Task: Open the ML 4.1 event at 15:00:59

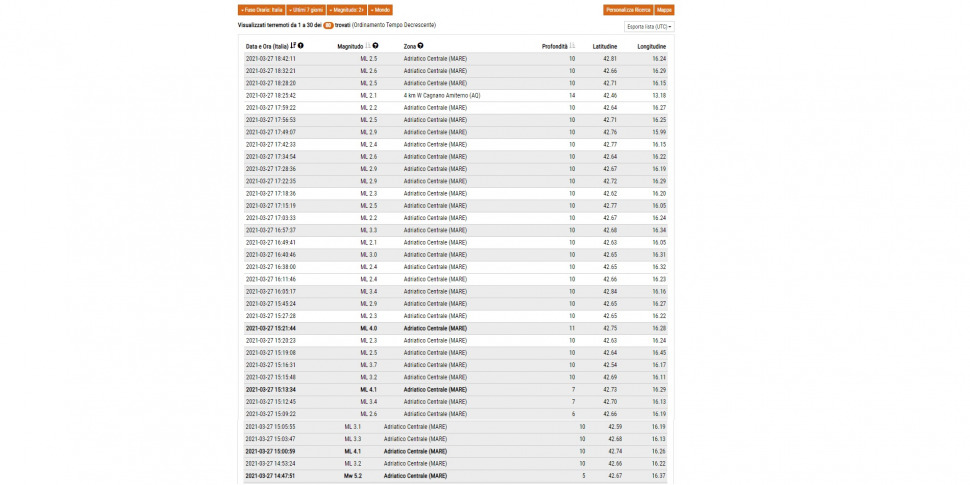Action: point(455,451)
